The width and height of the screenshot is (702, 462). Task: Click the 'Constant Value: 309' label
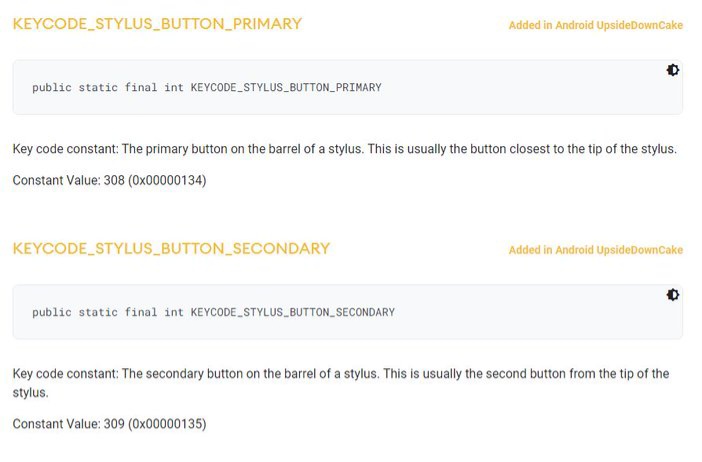tap(68, 424)
